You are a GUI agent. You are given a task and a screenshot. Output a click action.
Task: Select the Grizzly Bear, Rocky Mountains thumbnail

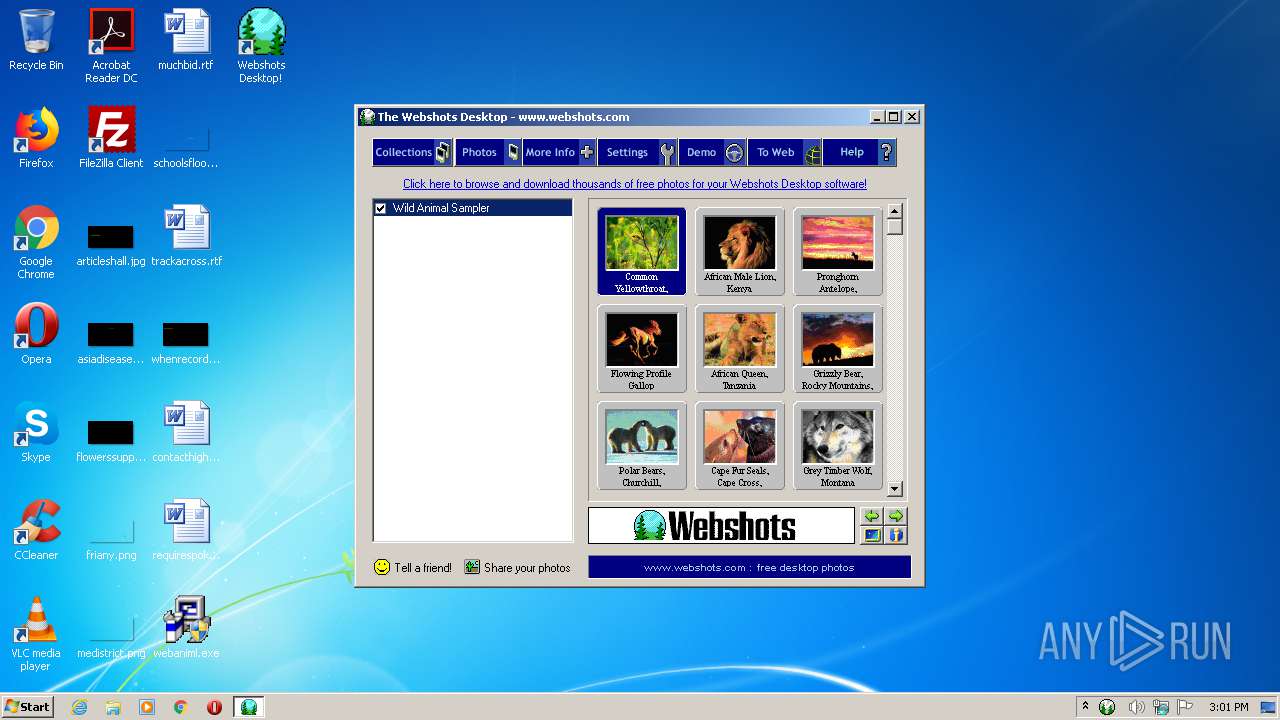pyautogui.click(x=838, y=348)
